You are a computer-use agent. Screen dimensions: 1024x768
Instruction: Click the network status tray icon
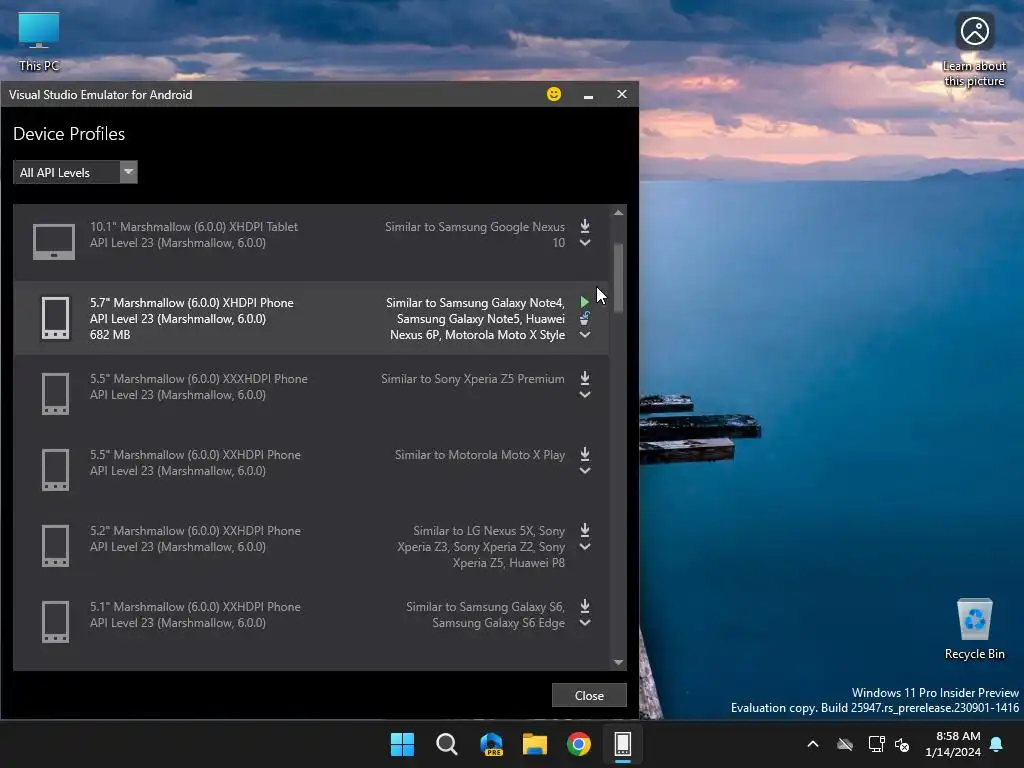[876, 744]
